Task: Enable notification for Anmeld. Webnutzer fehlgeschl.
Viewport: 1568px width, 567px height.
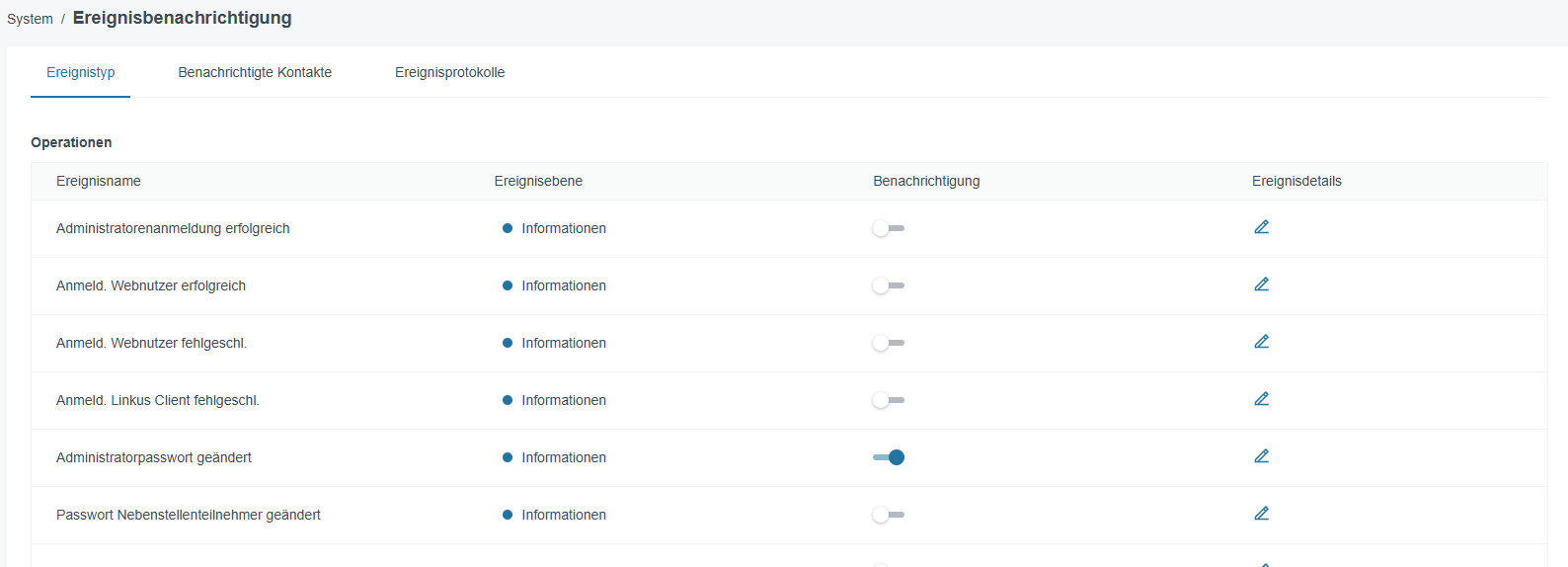Action: click(889, 343)
